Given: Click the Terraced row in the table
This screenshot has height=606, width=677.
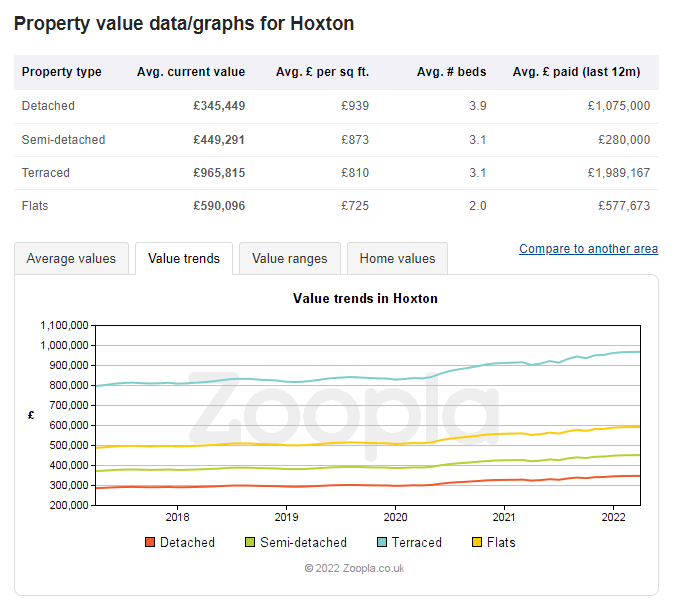Looking at the screenshot, I should (46, 173).
